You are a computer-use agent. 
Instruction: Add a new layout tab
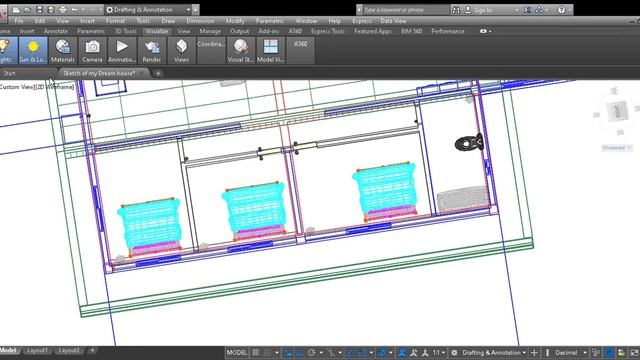(92, 351)
